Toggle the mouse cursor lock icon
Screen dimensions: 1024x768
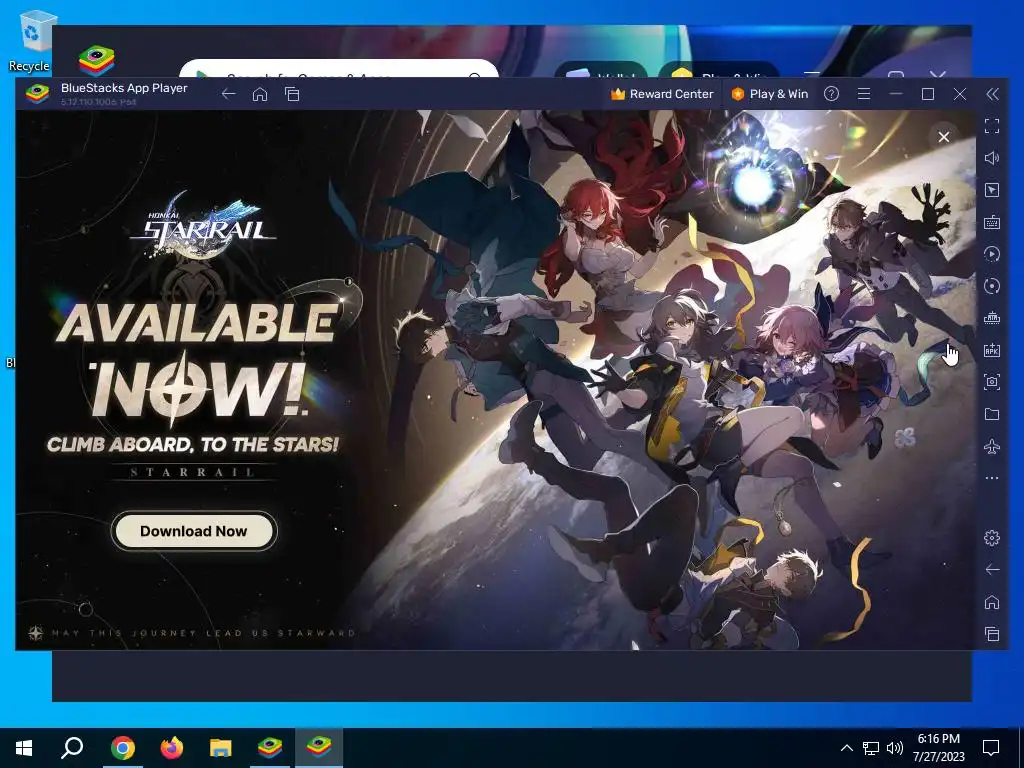[992, 190]
